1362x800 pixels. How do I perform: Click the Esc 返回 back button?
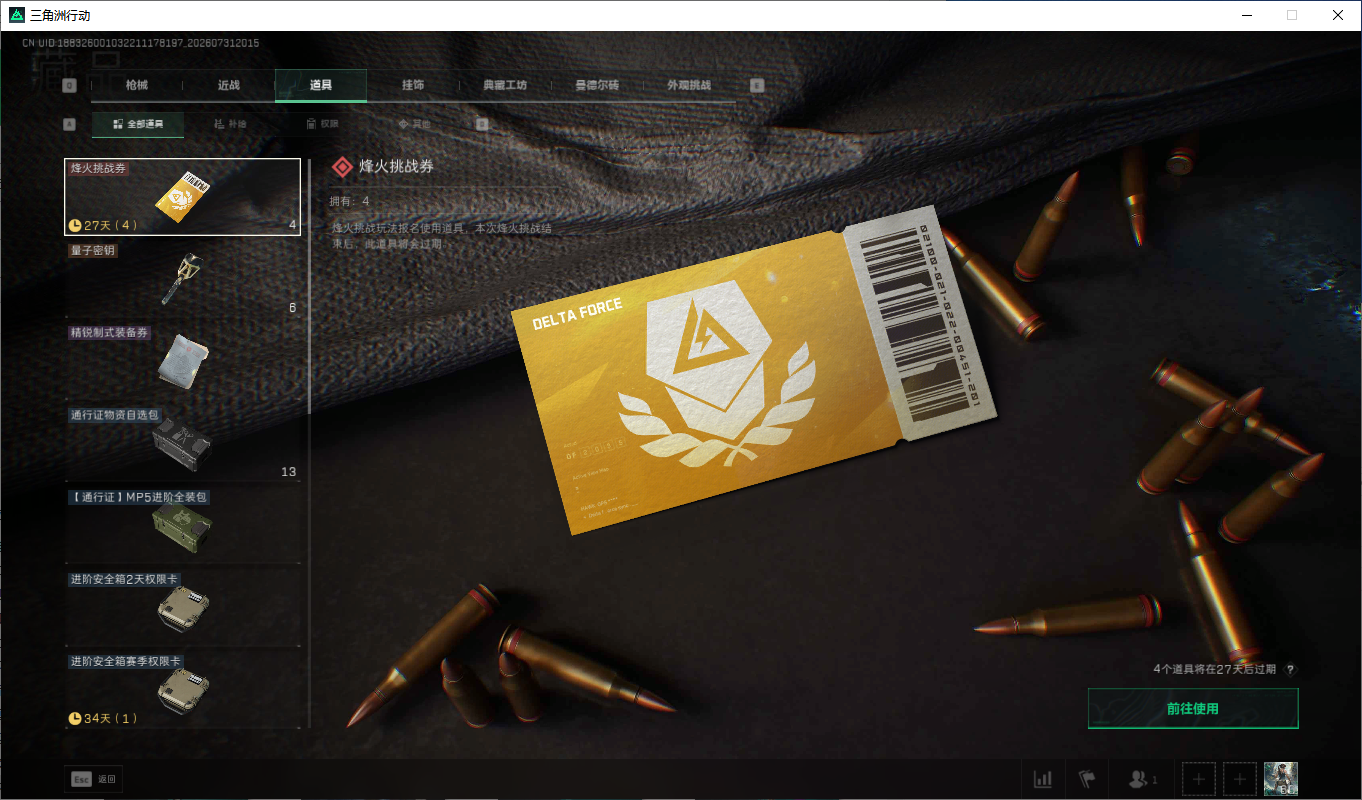(94, 779)
